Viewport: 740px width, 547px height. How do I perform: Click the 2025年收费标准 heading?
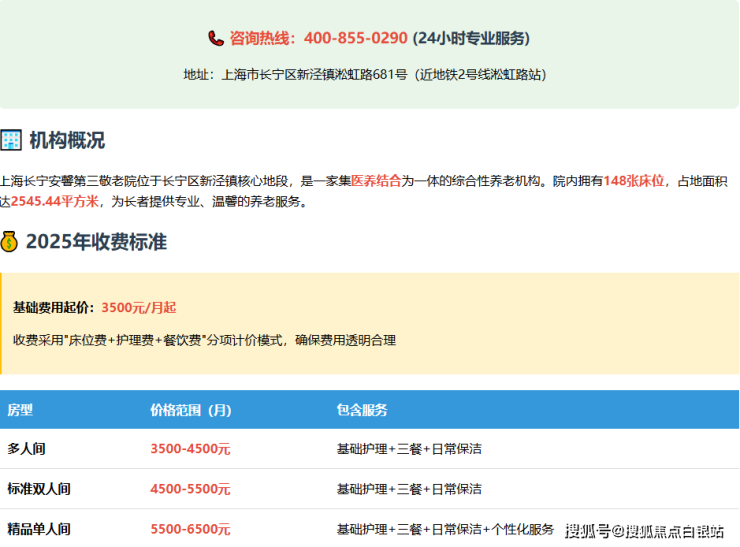(x=96, y=241)
